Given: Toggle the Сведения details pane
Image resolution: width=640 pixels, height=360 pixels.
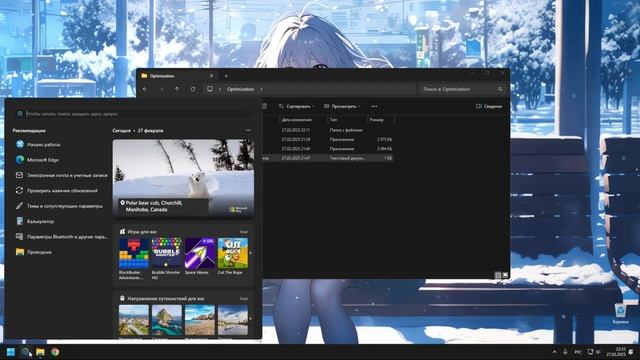Looking at the screenshot, I should 489,106.
